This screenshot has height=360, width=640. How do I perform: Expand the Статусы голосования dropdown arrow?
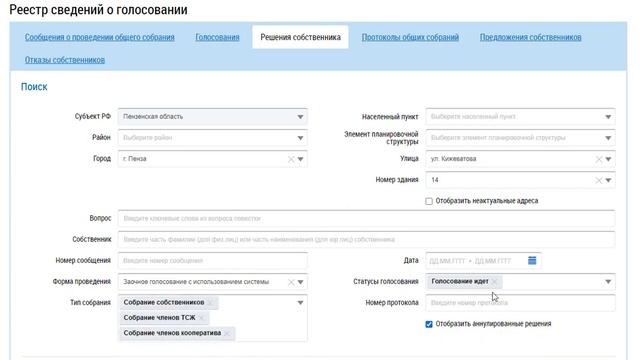[x=608, y=282]
